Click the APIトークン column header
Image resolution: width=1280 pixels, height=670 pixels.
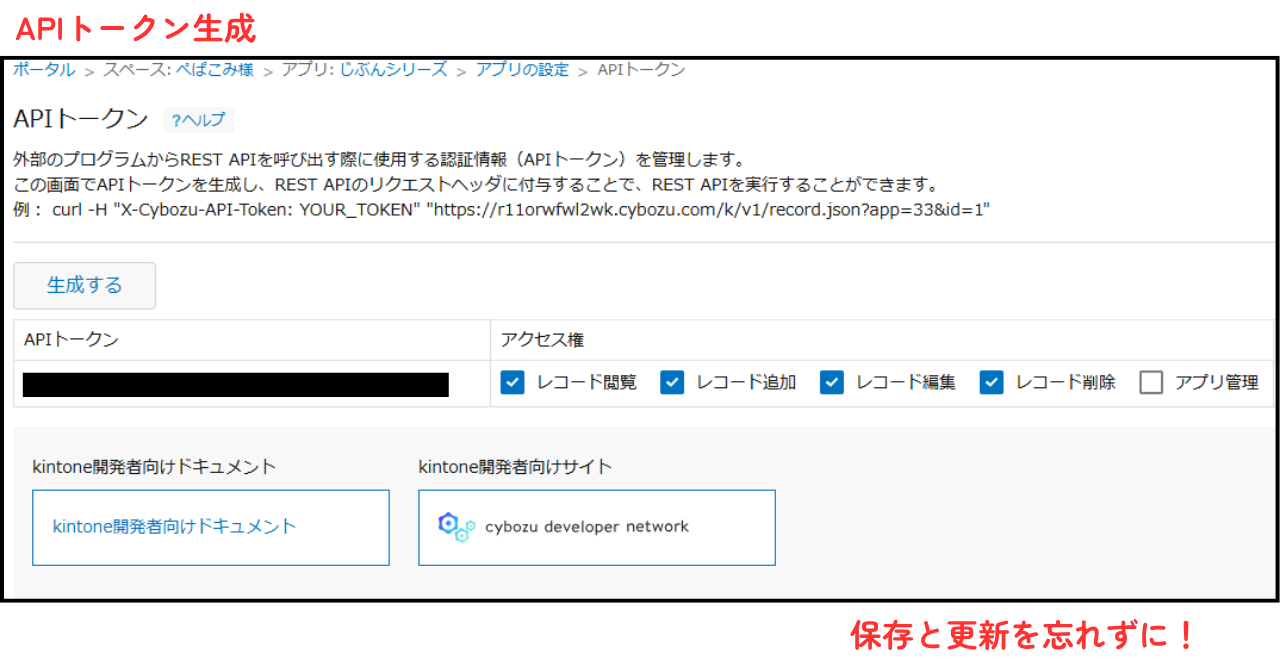pyautogui.click(x=71, y=340)
